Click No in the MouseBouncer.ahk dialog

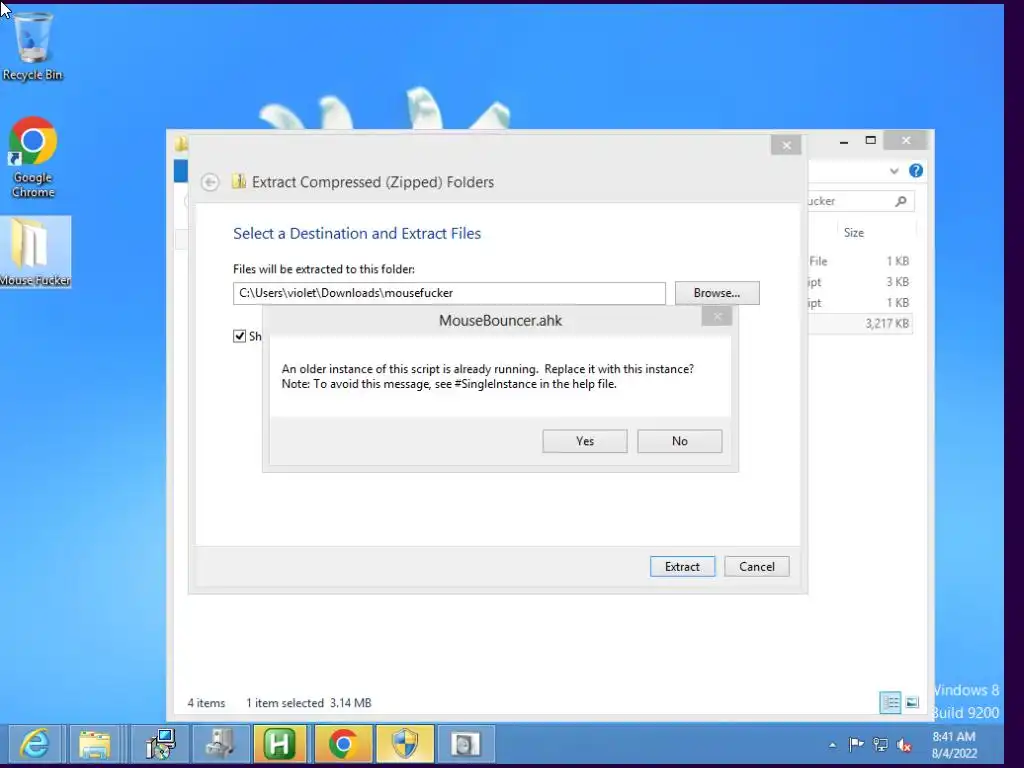[x=679, y=441]
